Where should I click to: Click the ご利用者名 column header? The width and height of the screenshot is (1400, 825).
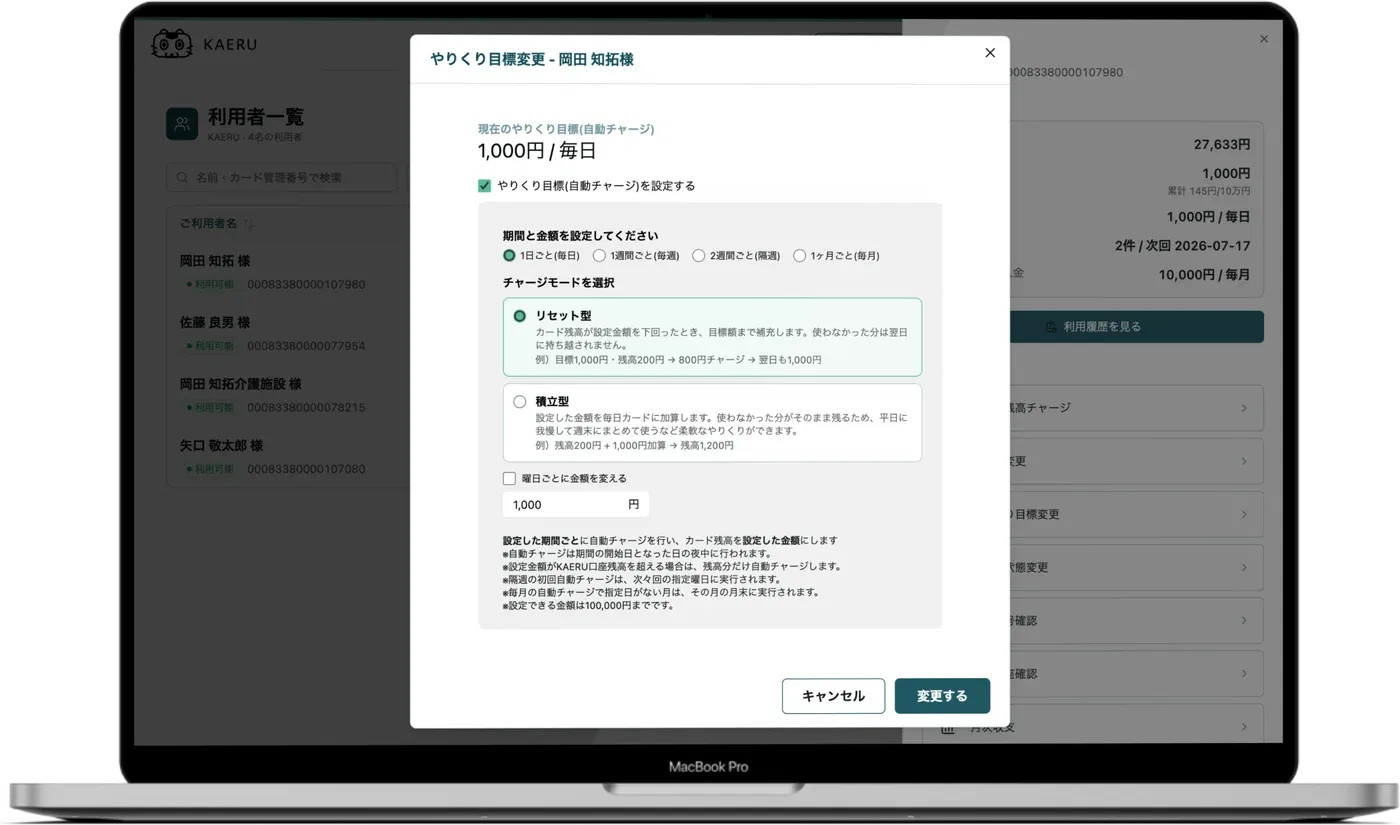click(208, 223)
